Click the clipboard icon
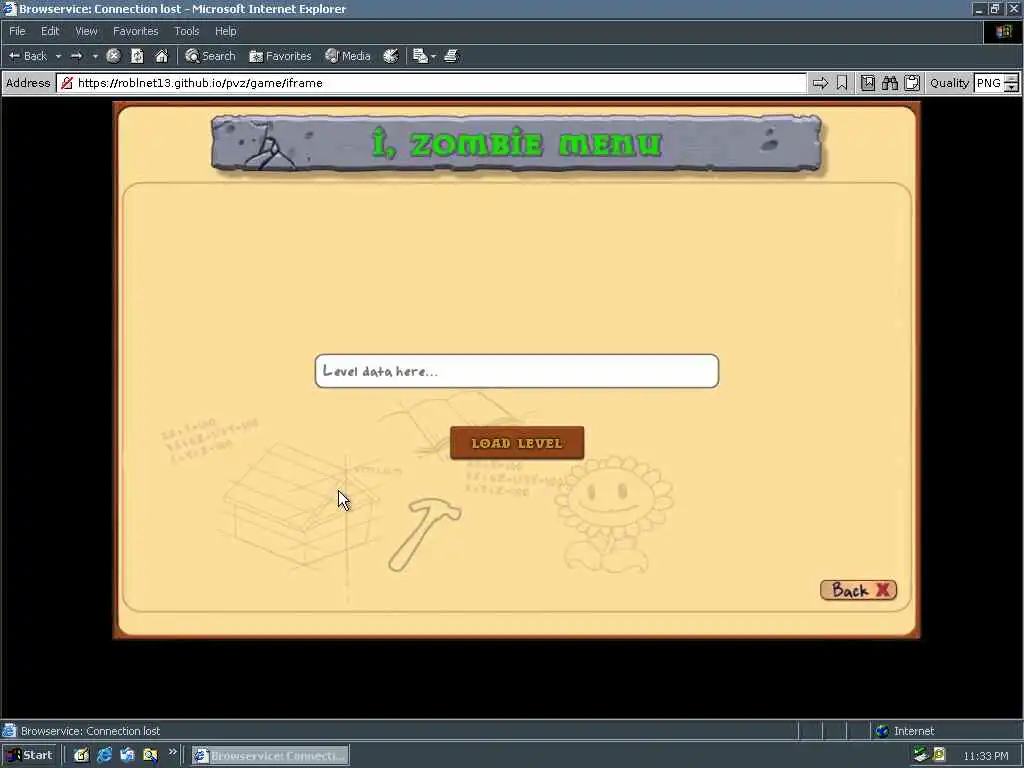 pyautogui.click(x=912, y=83)
